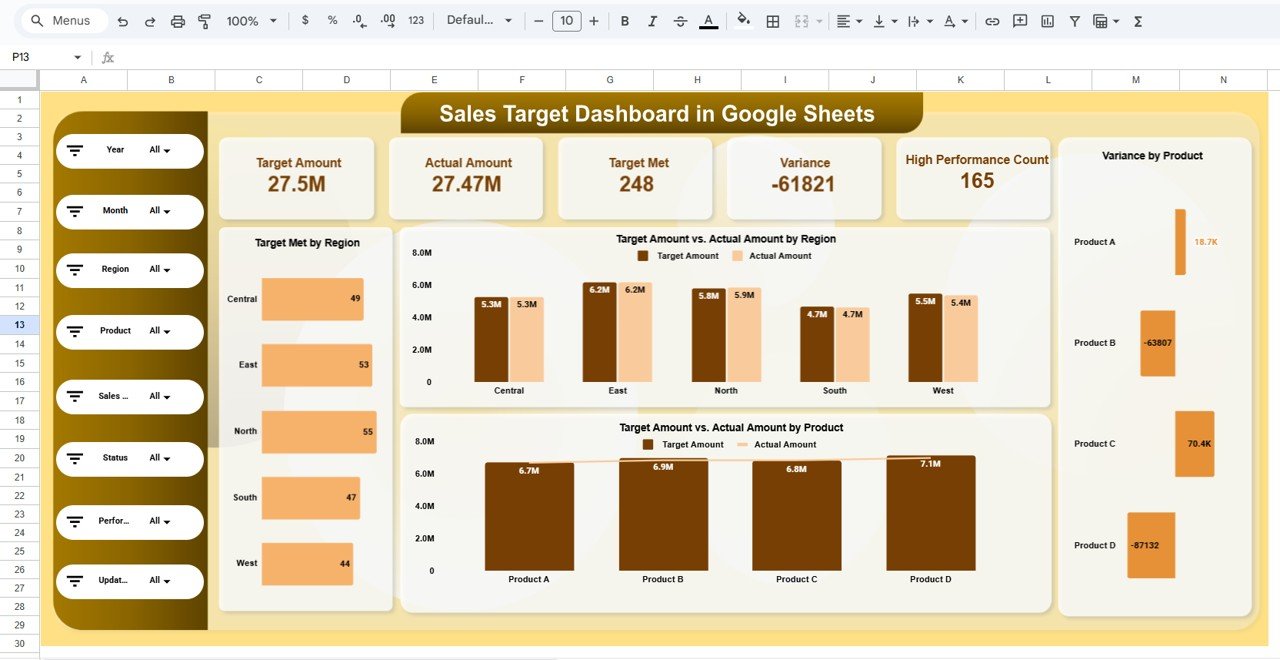Image resolution: width=1280 pixels, height=660 pixels.
Task: Open the Borders icon
Action: 772,20
